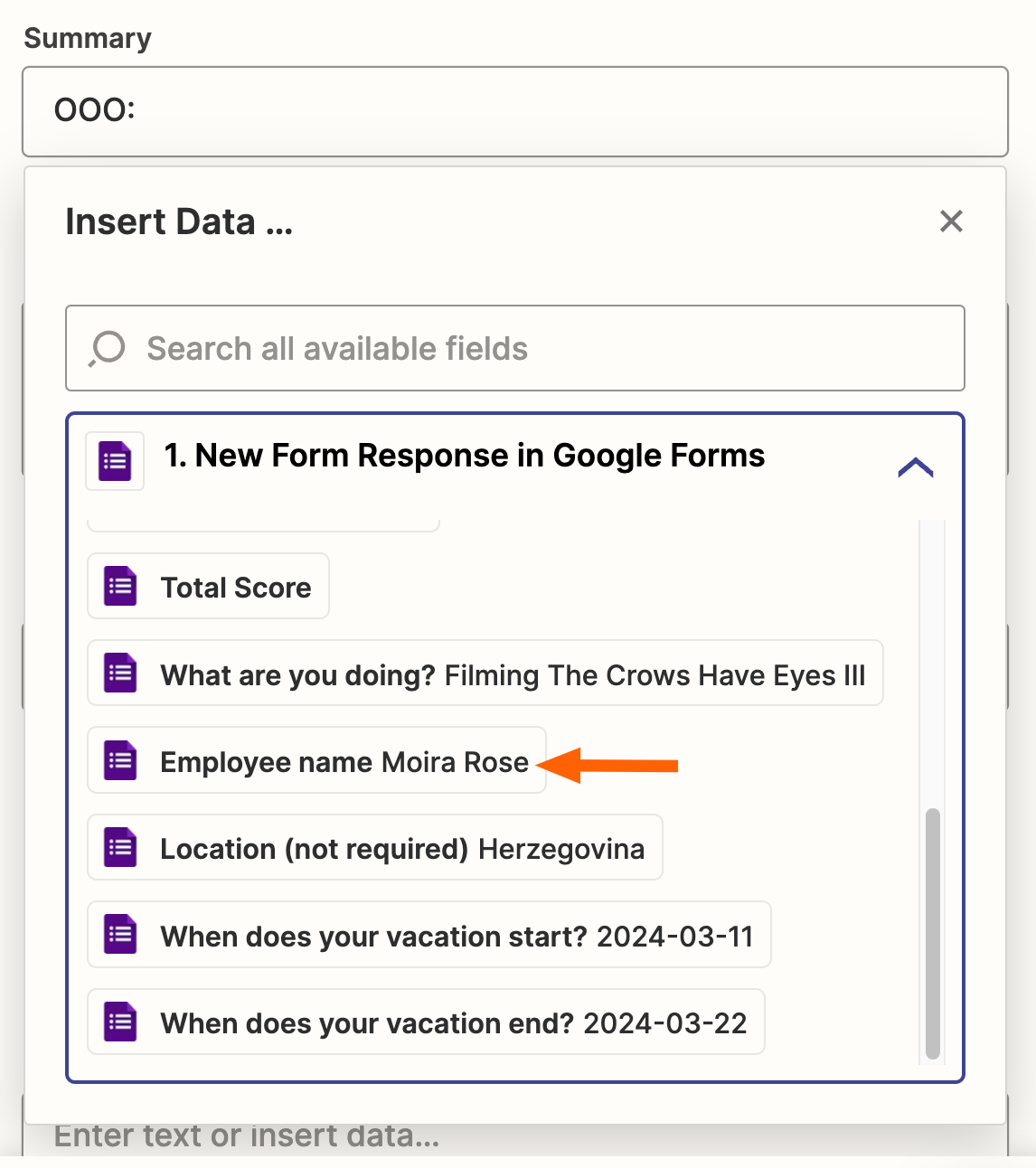Collapse via the "1. New Form Response in Google Forms" title
Screen dimensions: 1036x1168
point(464,456)
